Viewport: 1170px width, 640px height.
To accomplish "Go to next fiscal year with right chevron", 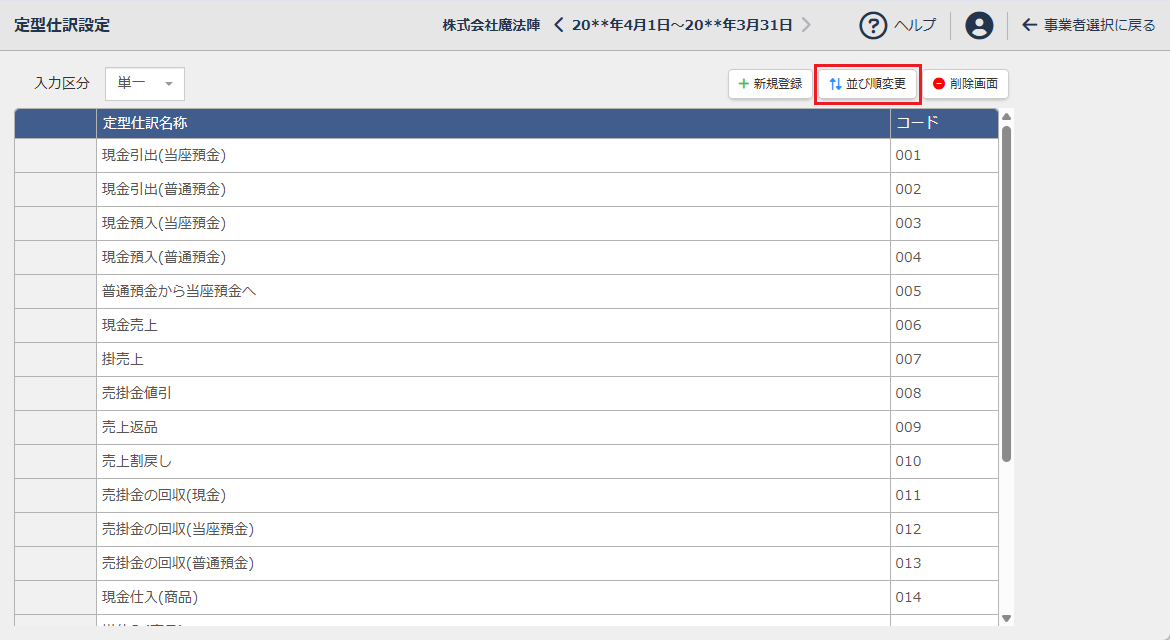I will pyautogui.click(x=806, y=25).
